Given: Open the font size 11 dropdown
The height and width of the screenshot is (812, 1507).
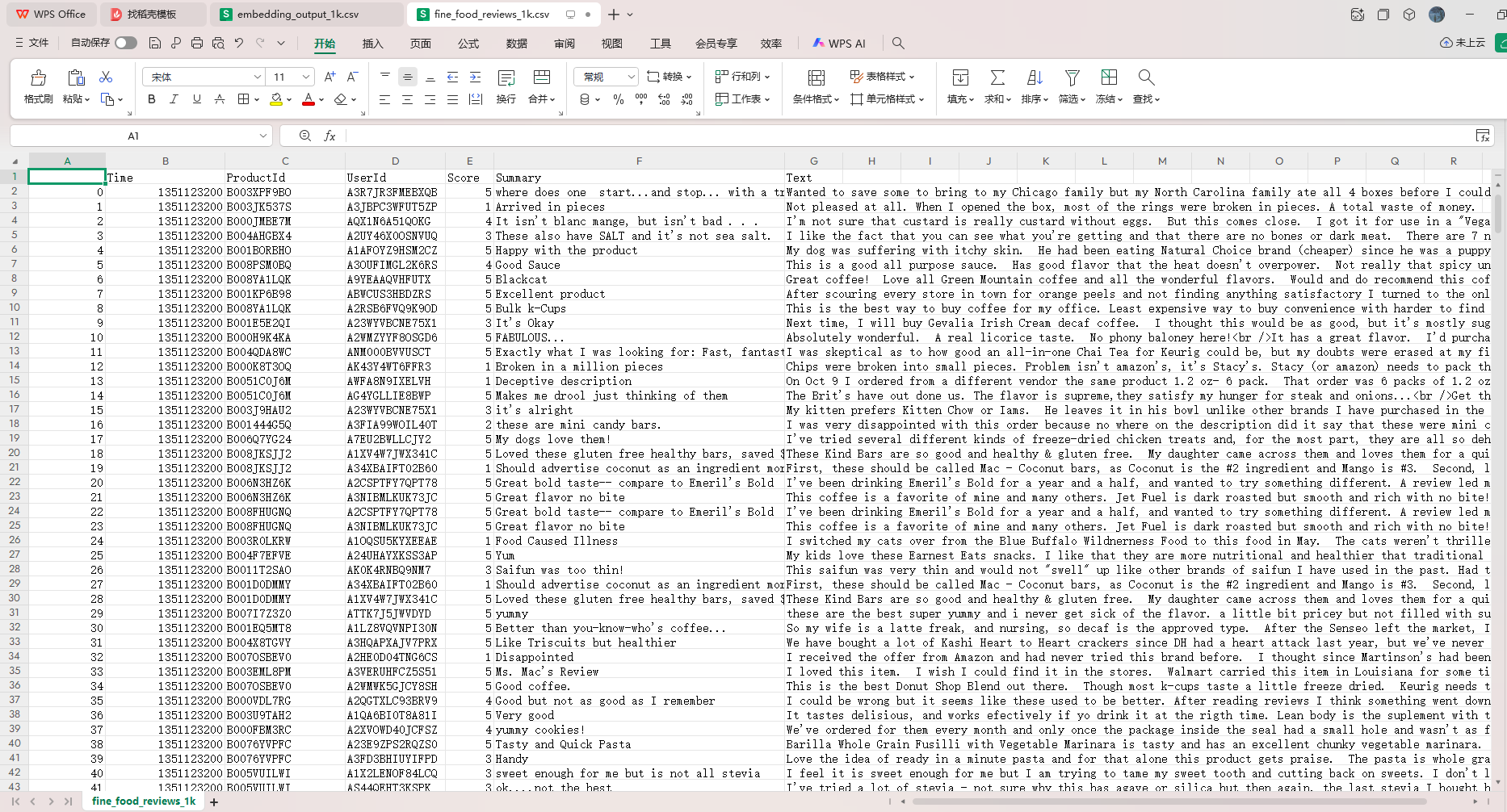Looking at the screenshot, I should tap(306, 77).
